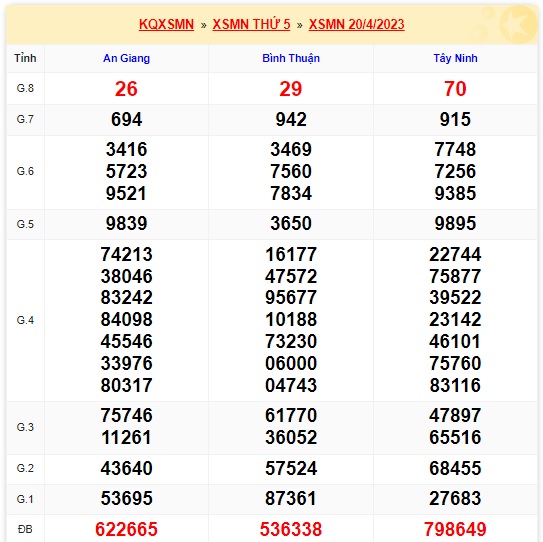Image resolution: width=543 pixels, height=542 pixels.
Task: Click G.1 result 87361
Action: 291,499
